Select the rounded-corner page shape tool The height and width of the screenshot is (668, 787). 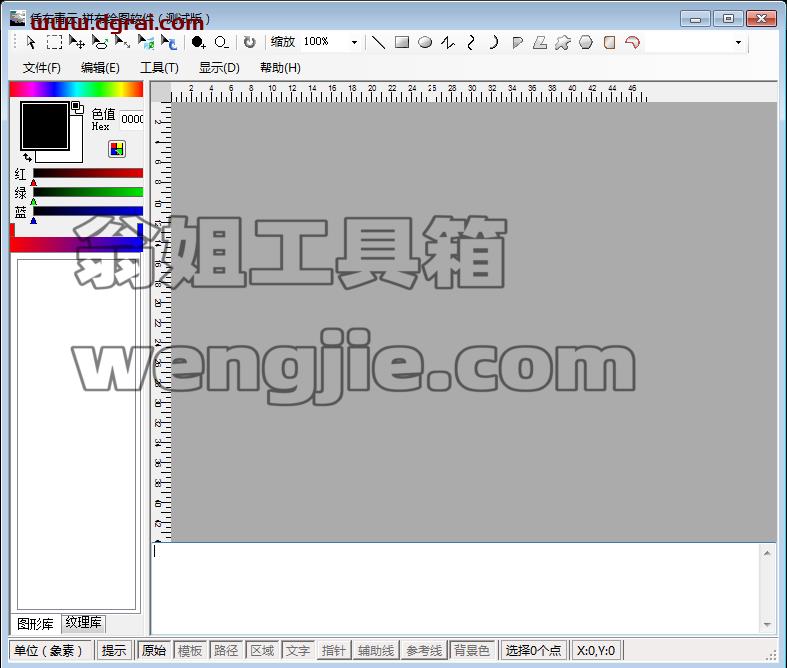[x=609, y=43]
